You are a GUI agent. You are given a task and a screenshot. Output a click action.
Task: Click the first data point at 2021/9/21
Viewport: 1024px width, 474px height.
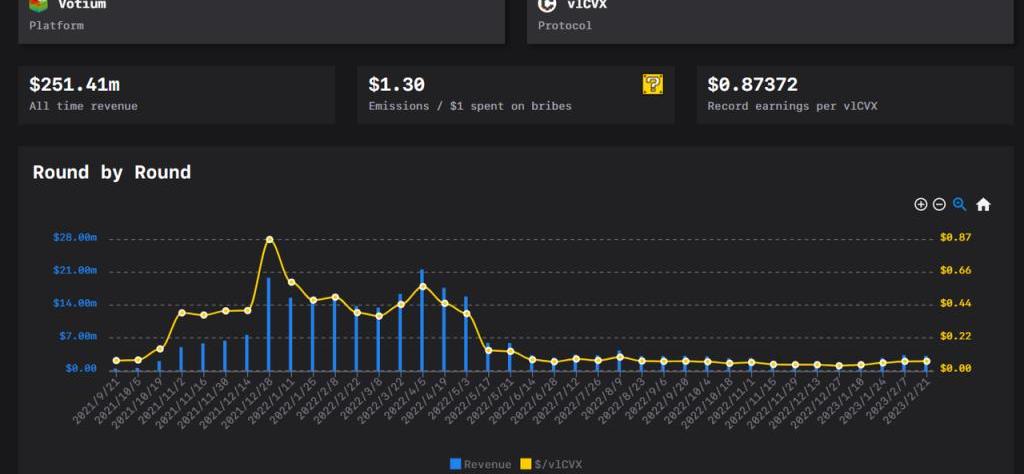(116, 361)
